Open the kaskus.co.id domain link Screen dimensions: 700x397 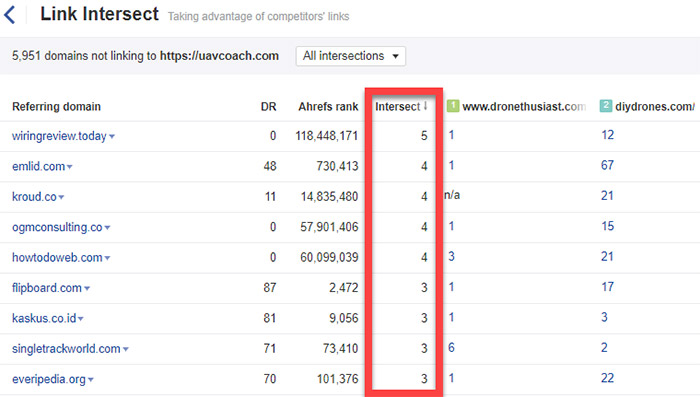(x=44, y=318)
